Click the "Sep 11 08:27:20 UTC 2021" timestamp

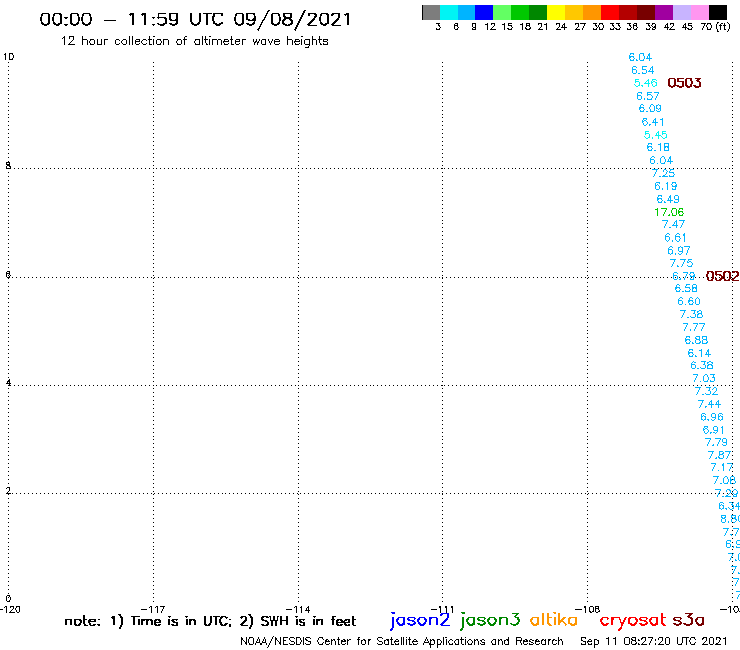point(654,642)
